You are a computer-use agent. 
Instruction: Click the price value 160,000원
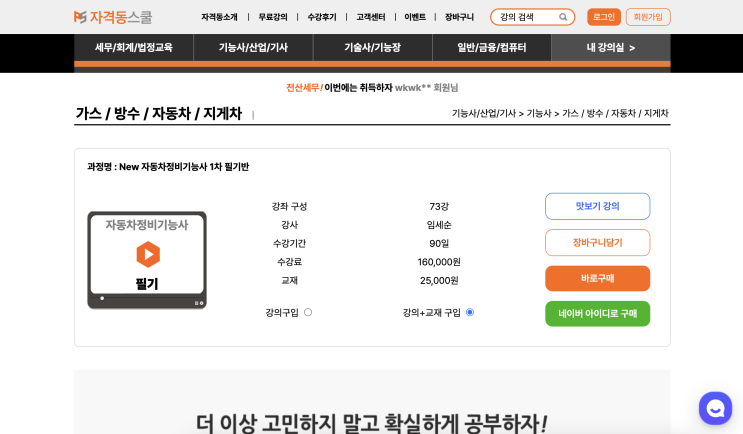tap(439, 262)
